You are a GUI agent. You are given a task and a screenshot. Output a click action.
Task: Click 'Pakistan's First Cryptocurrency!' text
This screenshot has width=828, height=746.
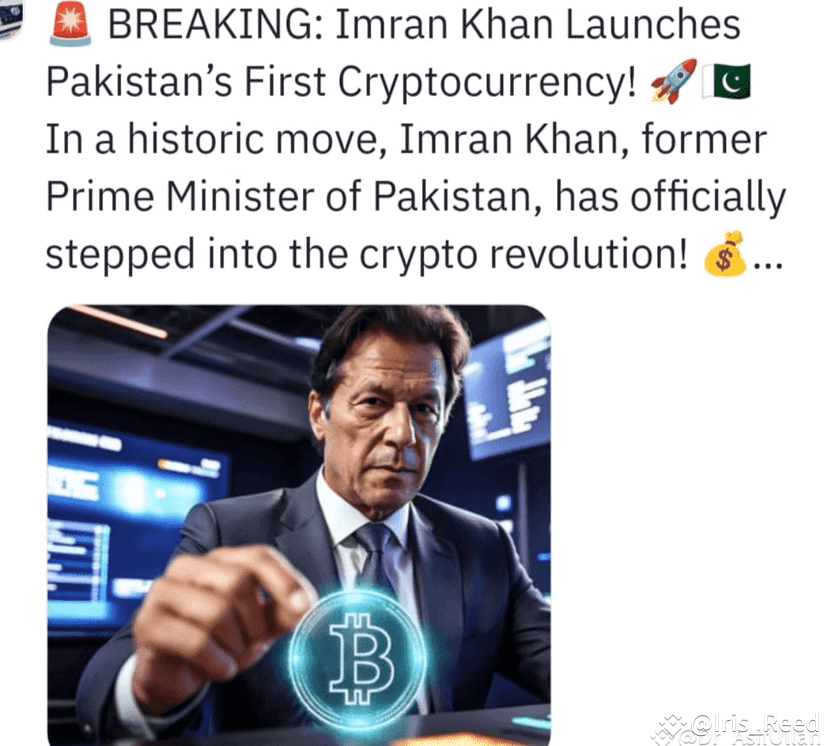pos(341,82)
